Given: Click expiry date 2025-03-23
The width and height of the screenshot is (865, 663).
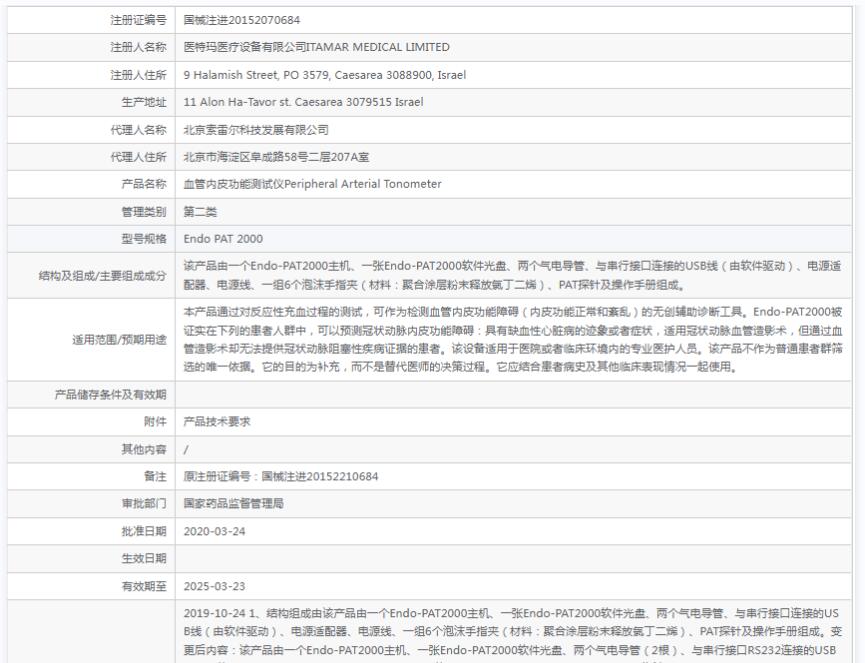Looking at the screenshot, I should tap(214, 586).
